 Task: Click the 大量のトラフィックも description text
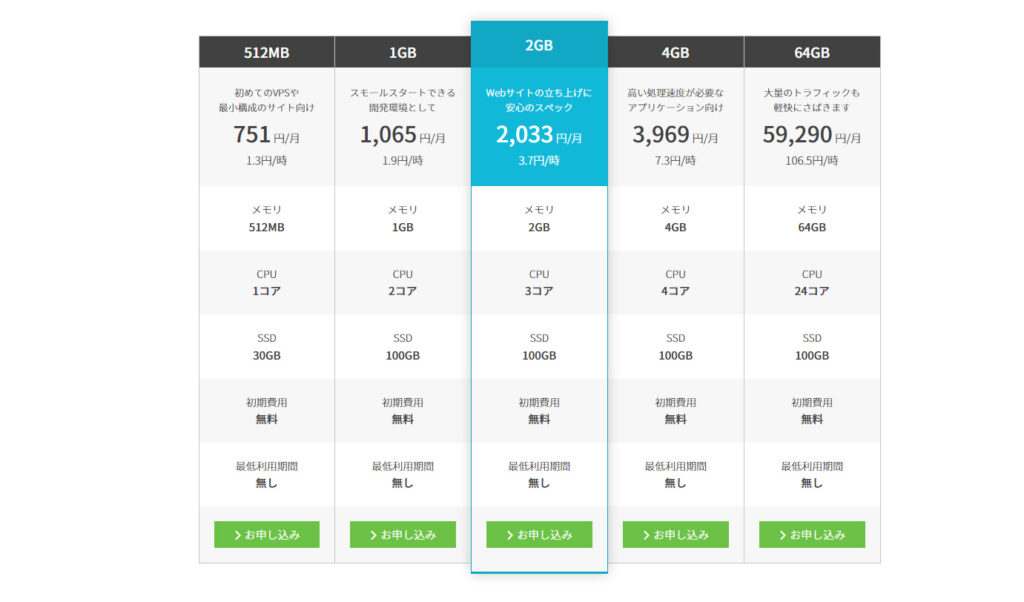tap(812, 93)
